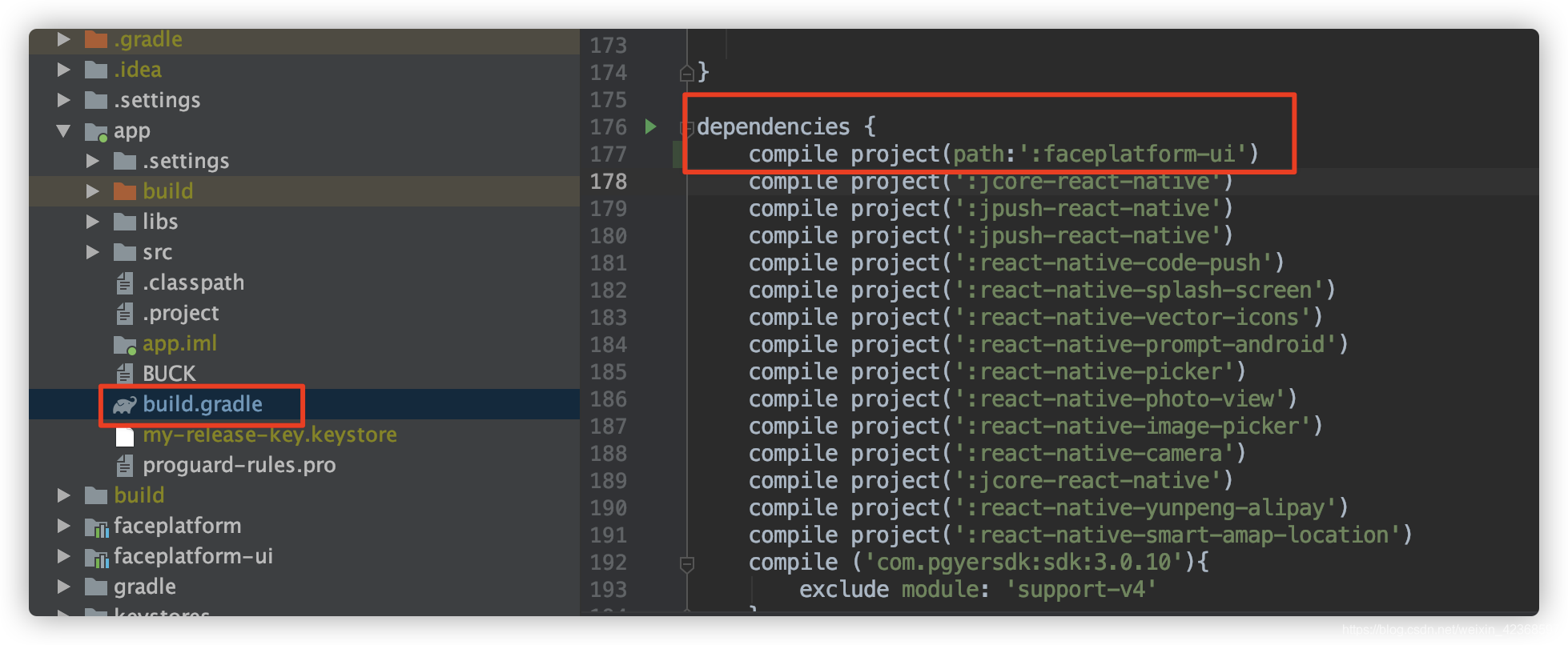The image size is (1568, 645).
Task: Expand .settings folder arrow inside app
Action: pyautogui.click(x=93, y=161)
